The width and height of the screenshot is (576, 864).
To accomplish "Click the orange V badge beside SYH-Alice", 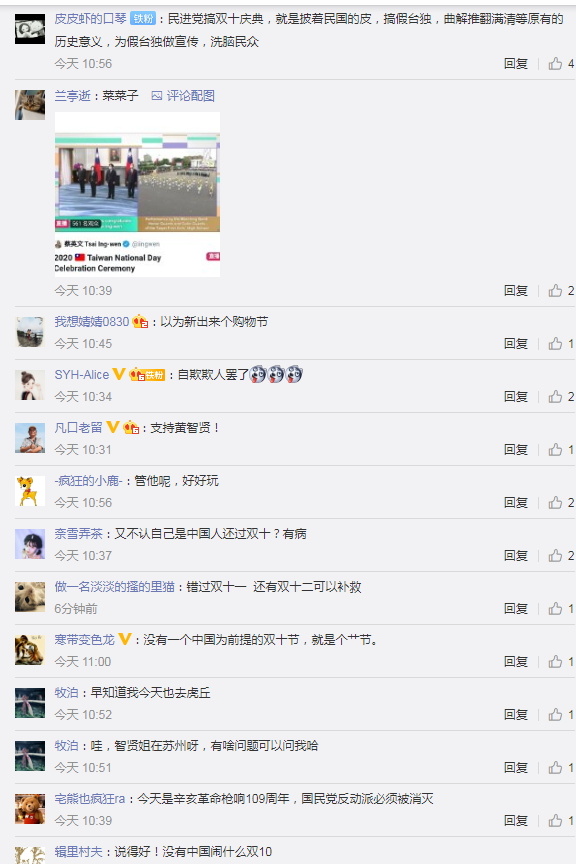I will coord(119,374).
